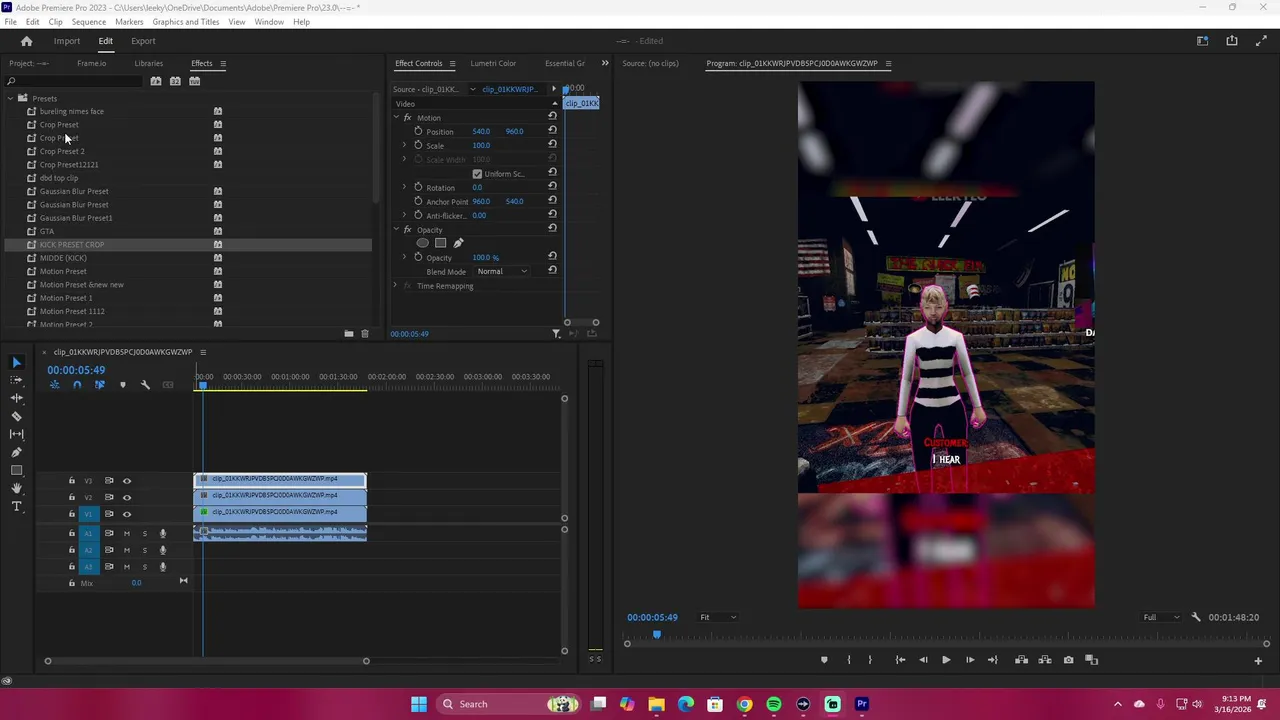Click Mark Out button in Program monitor

pos(870,660)
